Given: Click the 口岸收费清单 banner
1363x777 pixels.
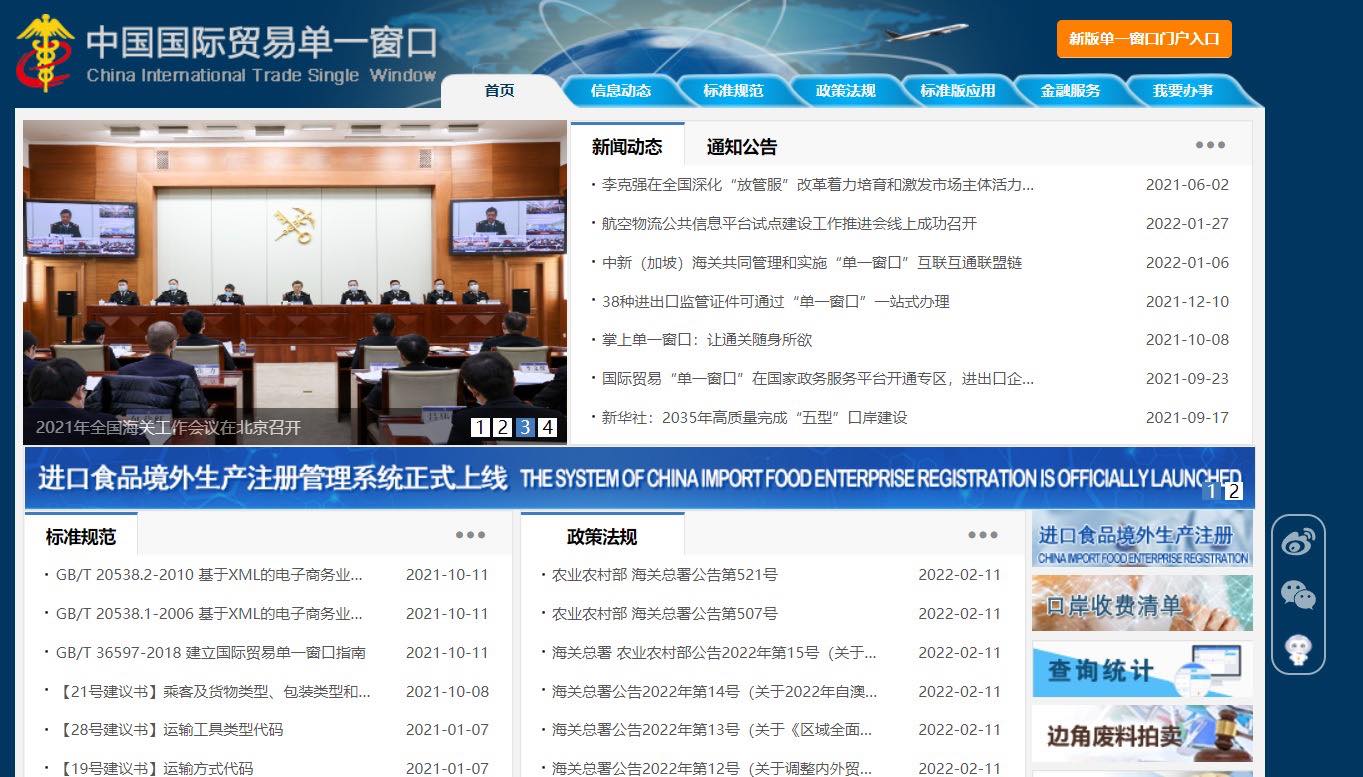Looking at the screenshot, I should pyautogui.click(x=1141, y=603).
